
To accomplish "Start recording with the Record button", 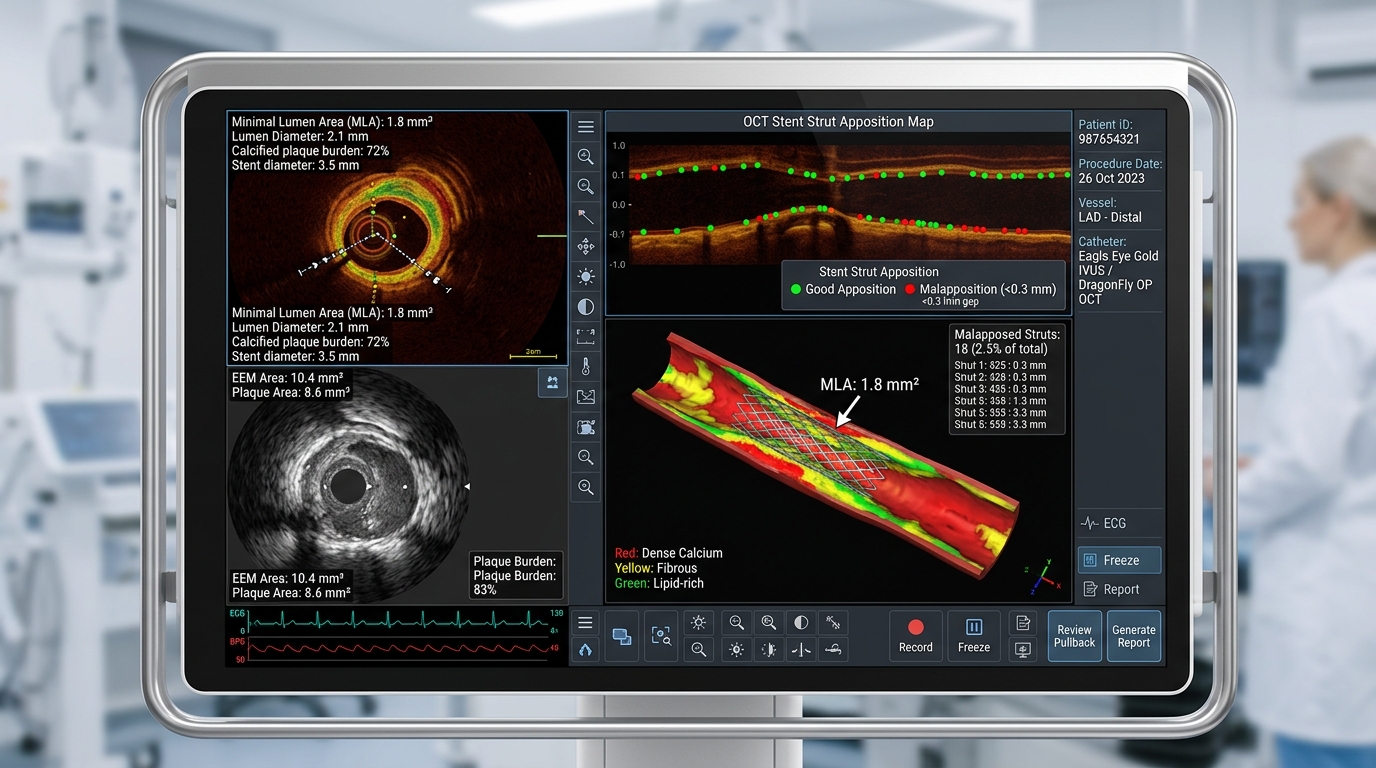I will (915, 636).
